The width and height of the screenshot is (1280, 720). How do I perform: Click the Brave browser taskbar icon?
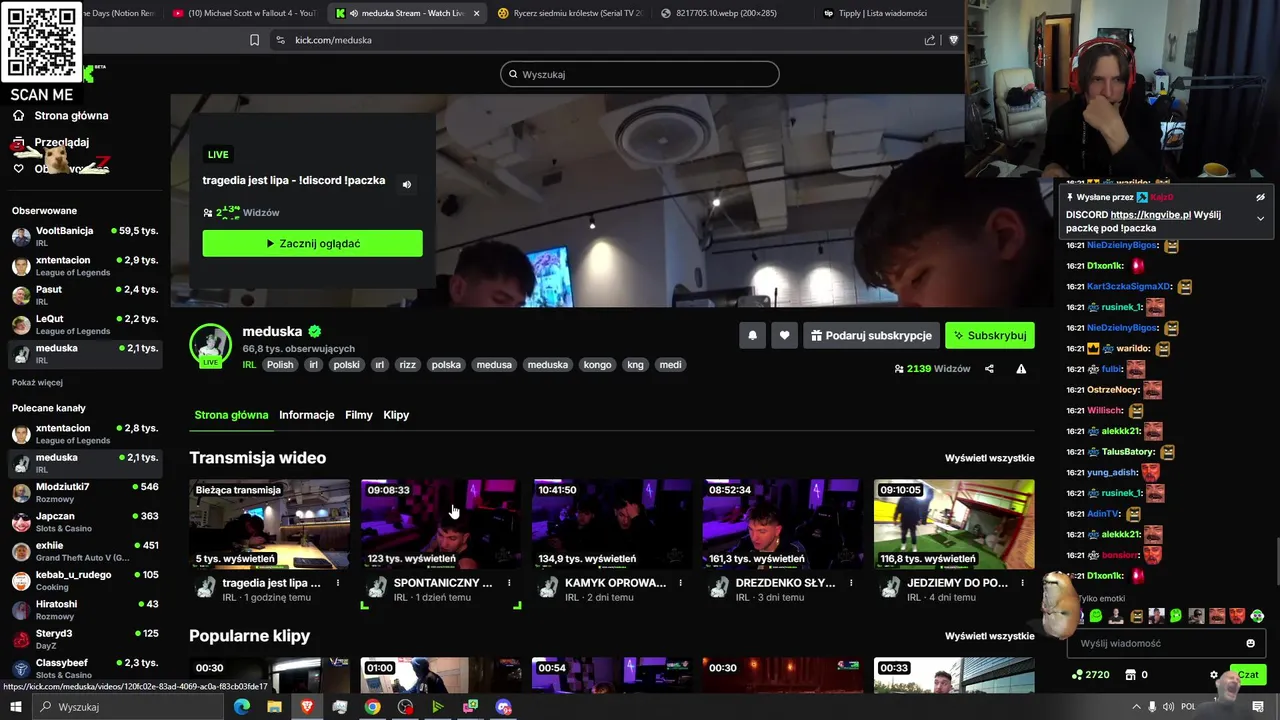tap(307, 707)
